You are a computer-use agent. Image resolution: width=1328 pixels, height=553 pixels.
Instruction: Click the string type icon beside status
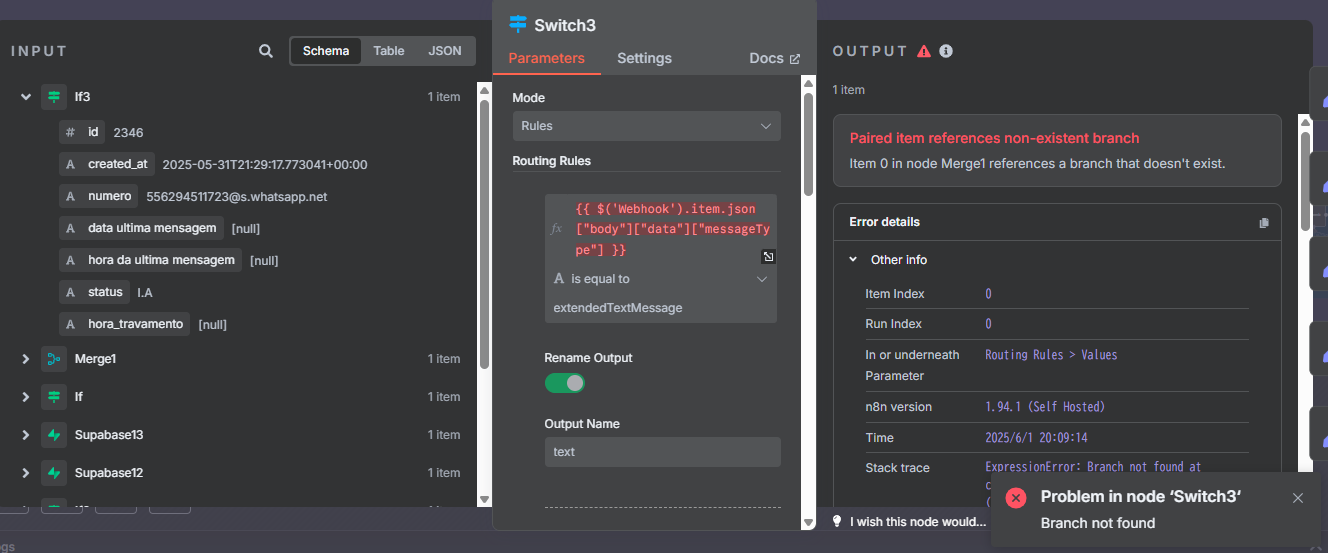click(x=70, y=292)
